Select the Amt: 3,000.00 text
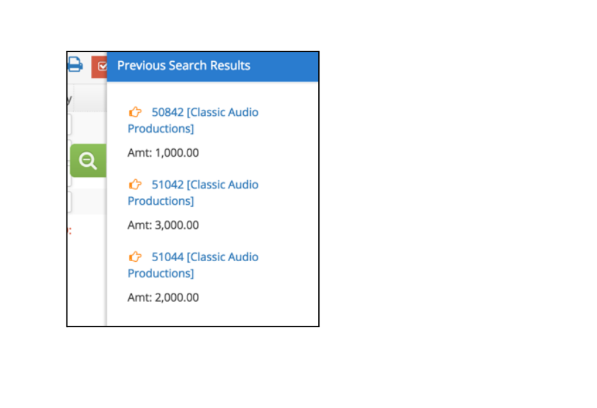597x408 pixels. [163, 225]
